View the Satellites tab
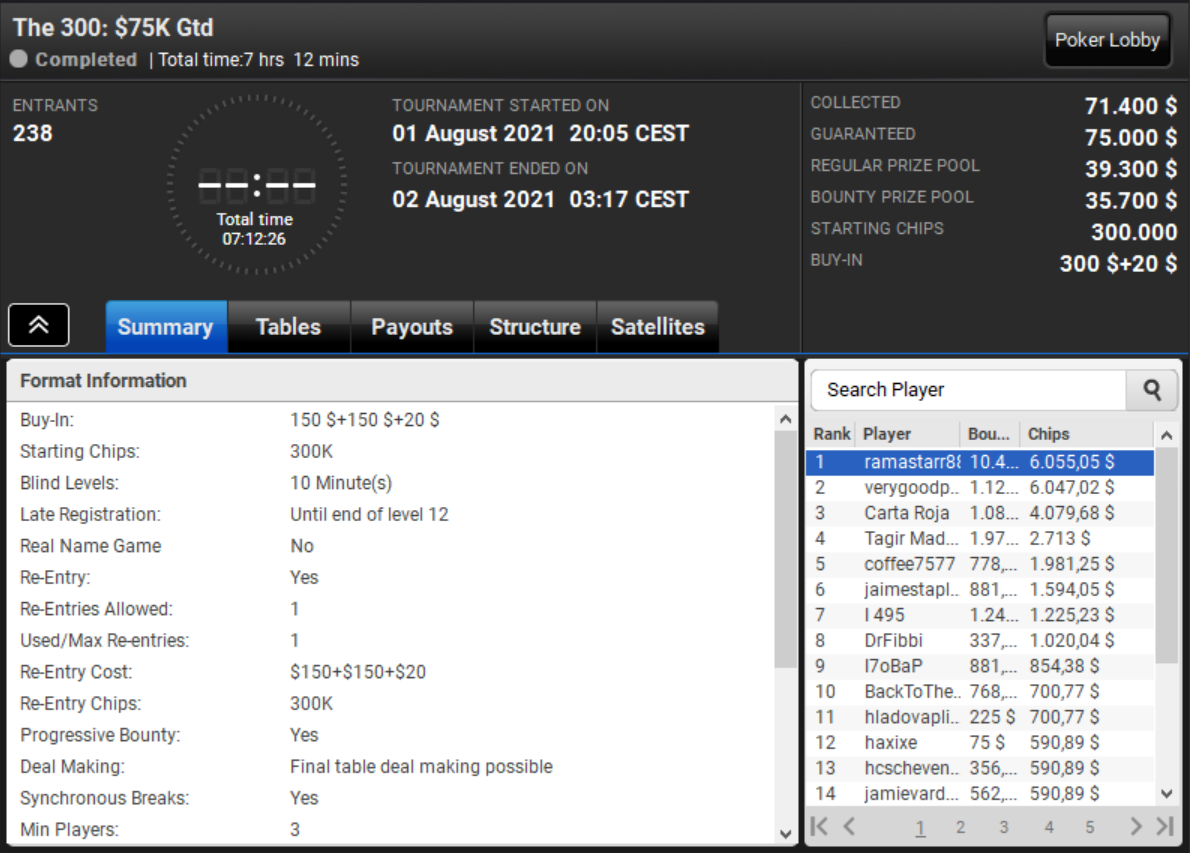 pyautogui.click(x=657, y=327)
